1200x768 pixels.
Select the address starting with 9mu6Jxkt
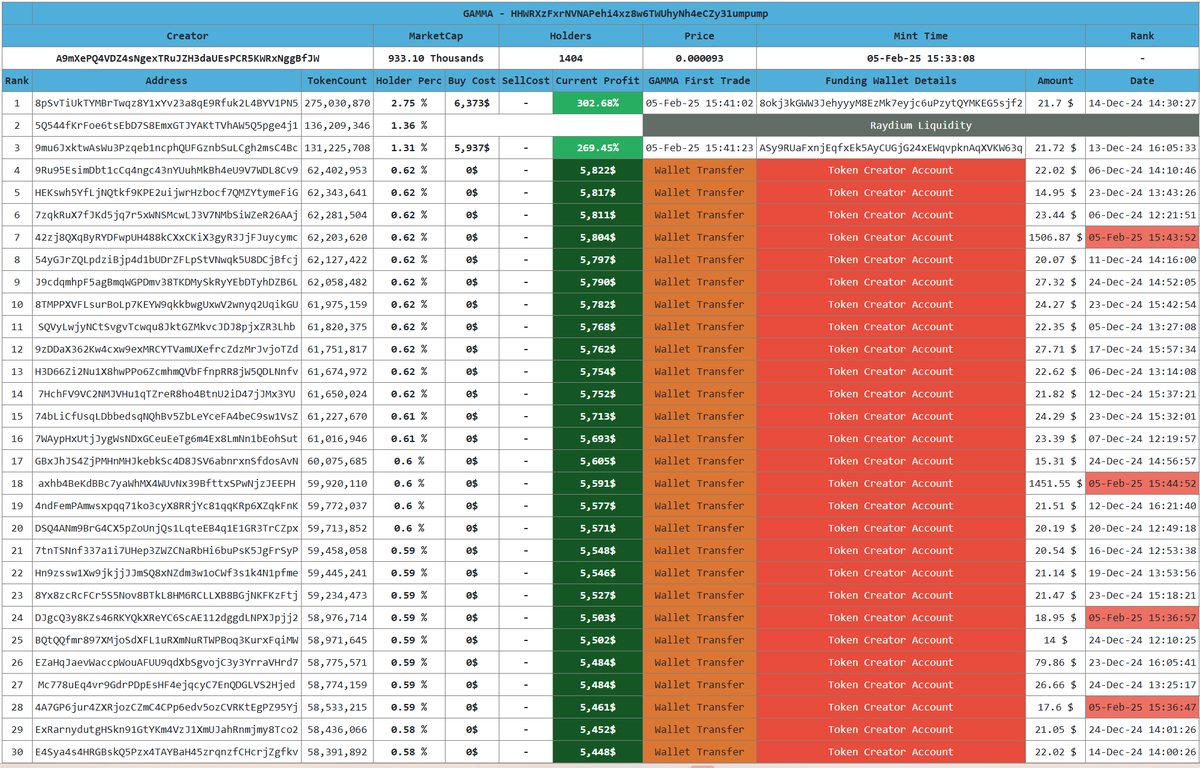166,148
